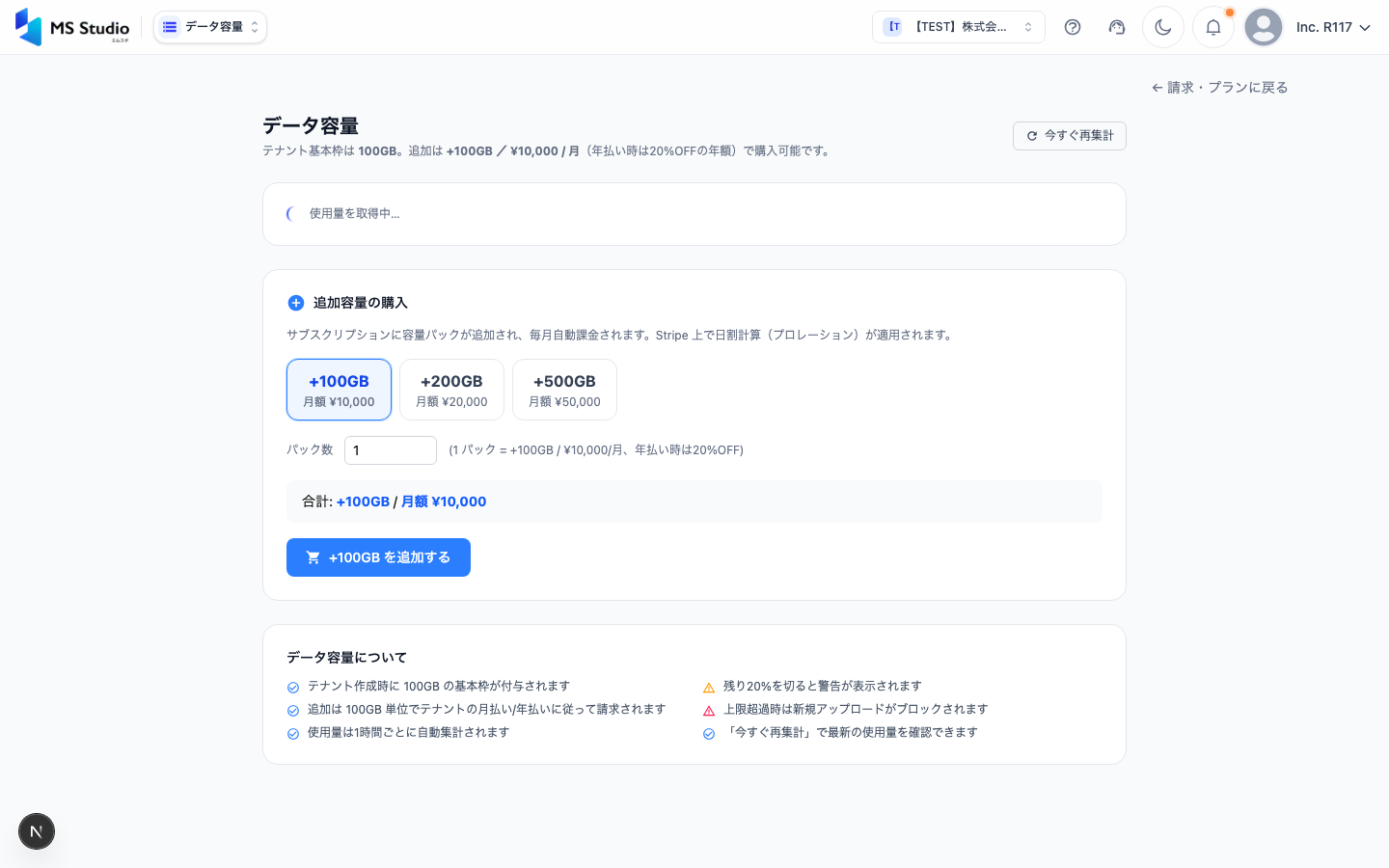Click check icon beside 使用量は1時間ごと
This screenshot has width=1389, height=868.
[x=293, y=734]
